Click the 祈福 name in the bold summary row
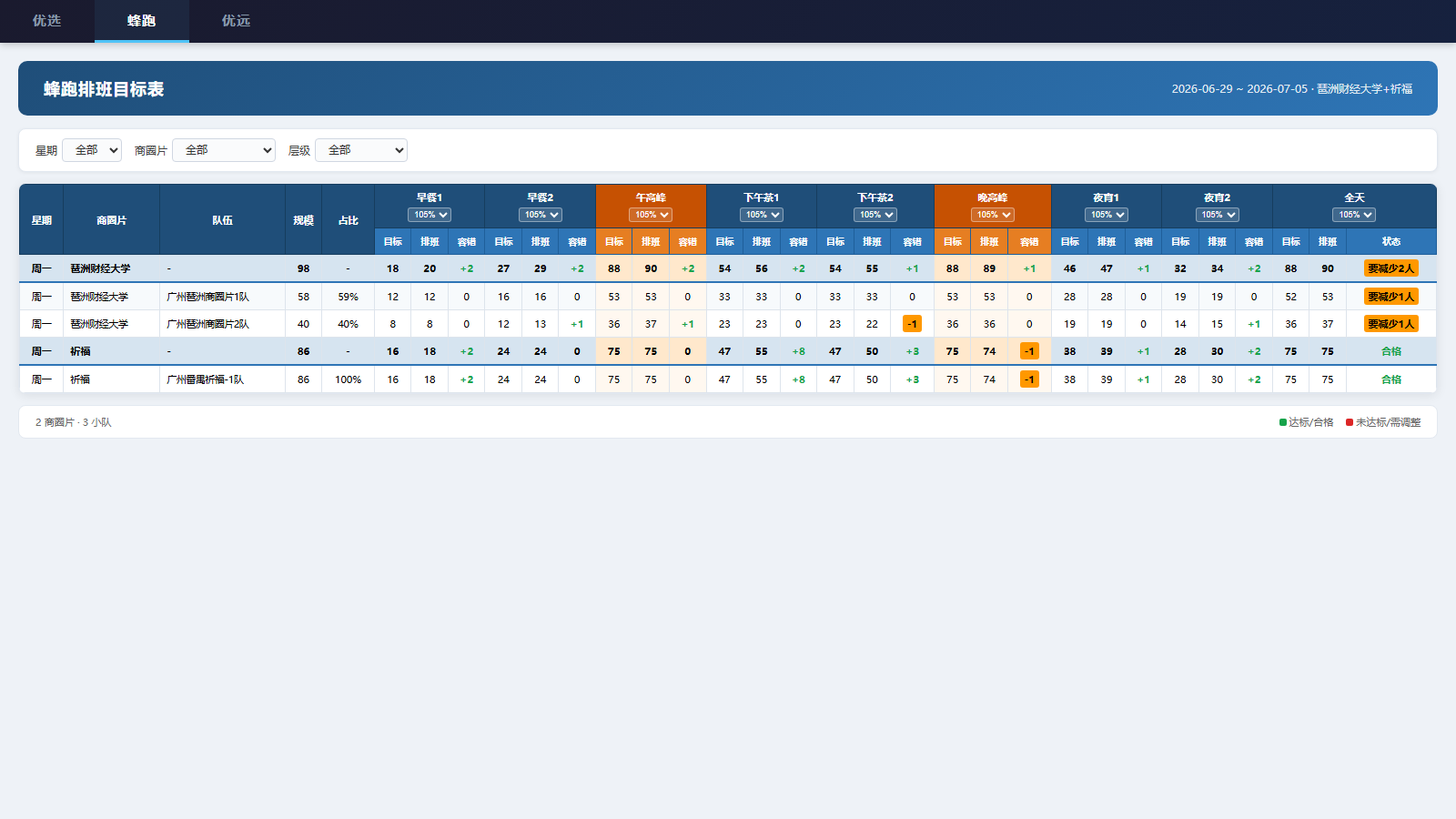 pyautogui.click(x=80, y=351)
